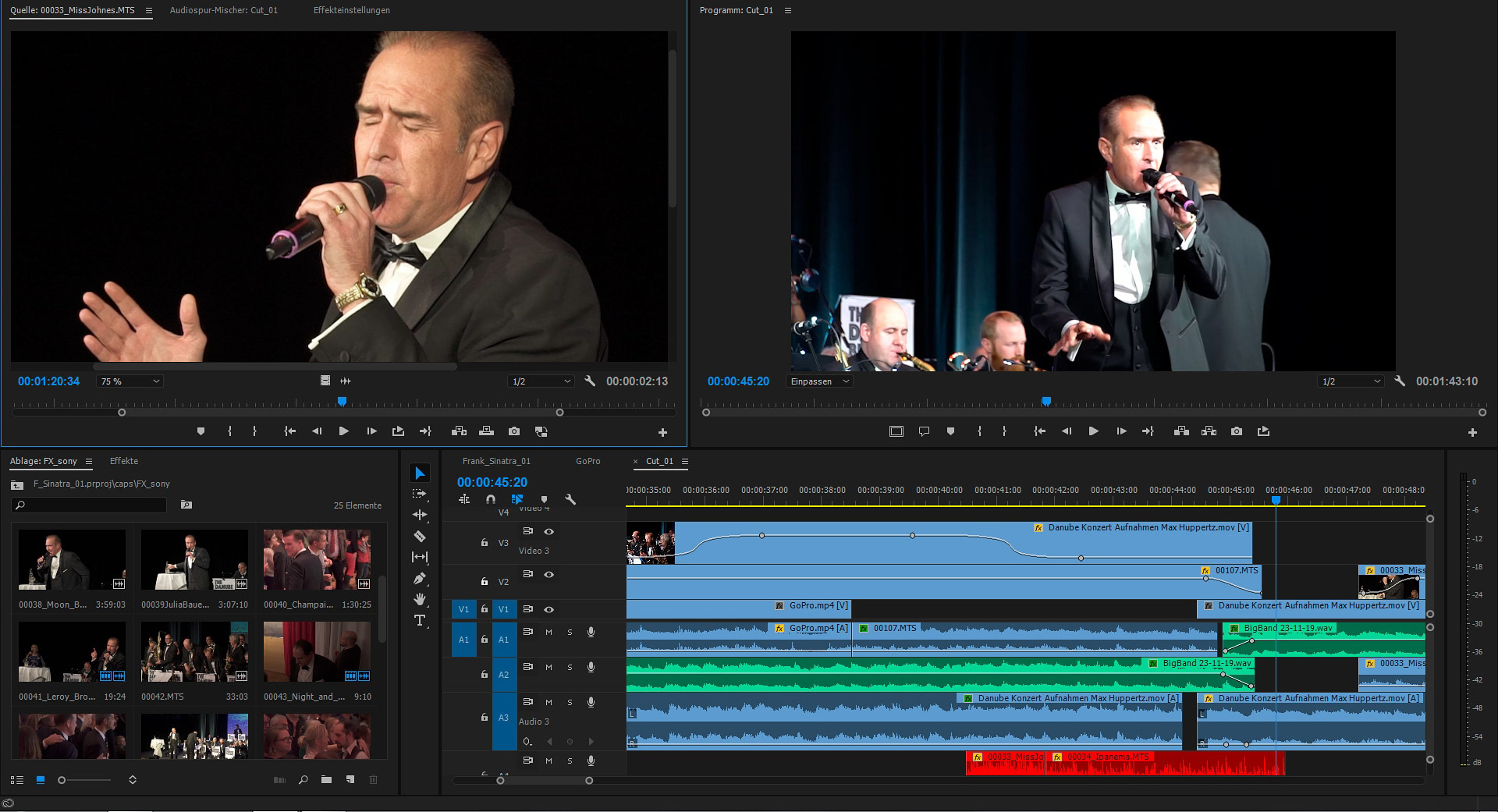Click Export Frame camera in Program monitor

click(1236, 431)
